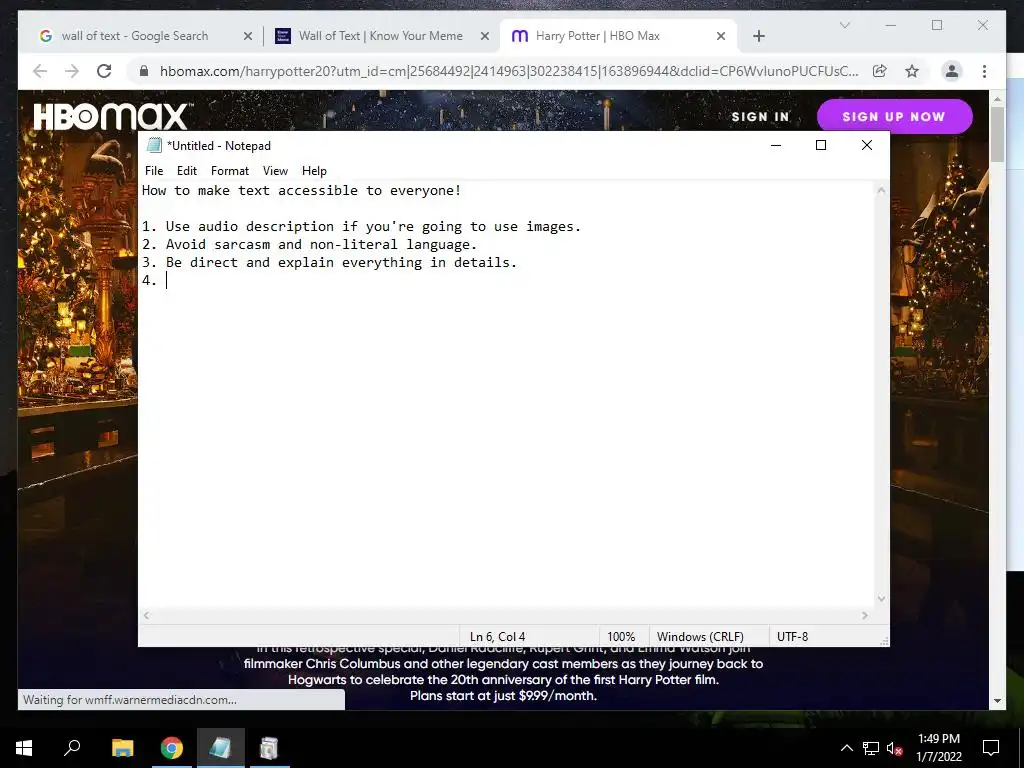Open taskbar search magnifier
The image size is (1024, 768).
72,748
